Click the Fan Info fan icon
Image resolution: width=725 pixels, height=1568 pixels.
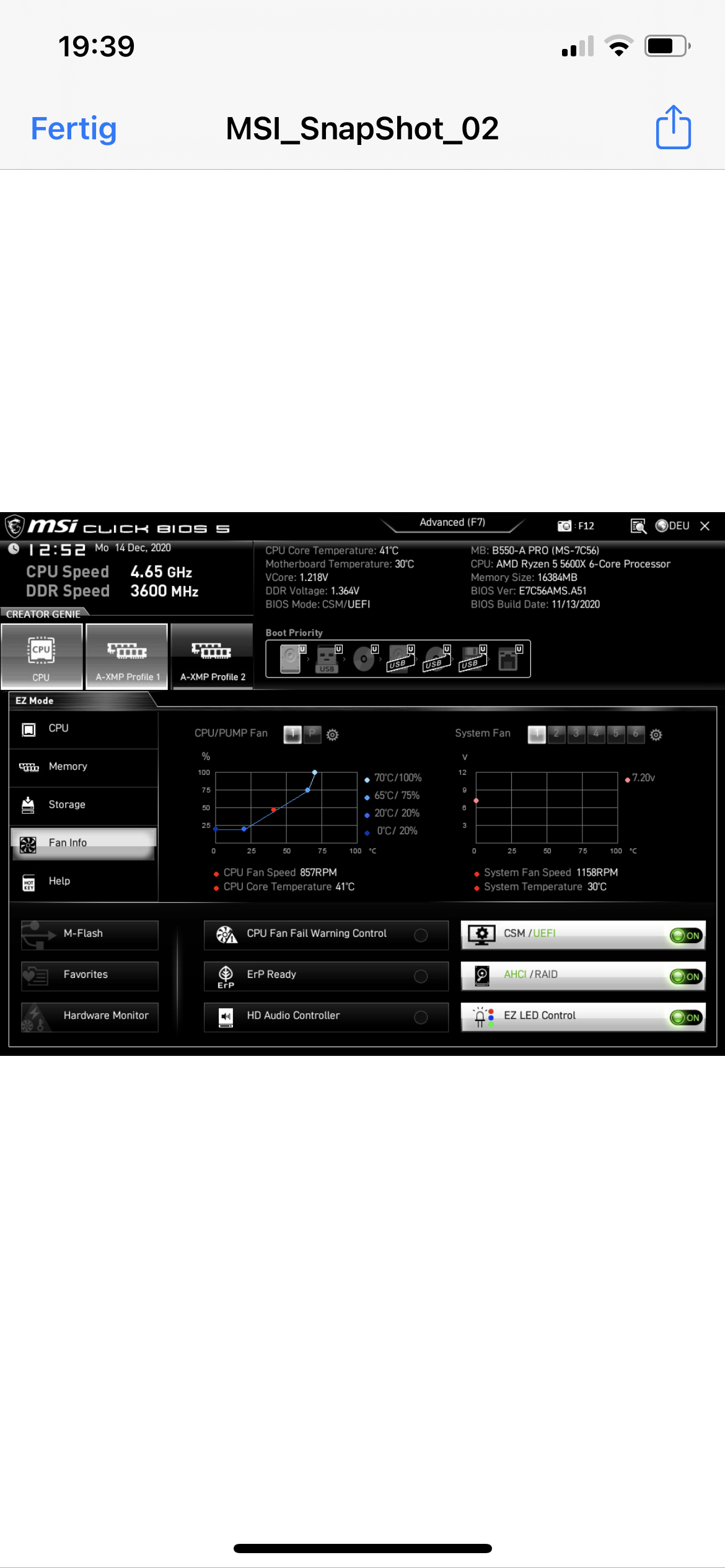[28, 845]
